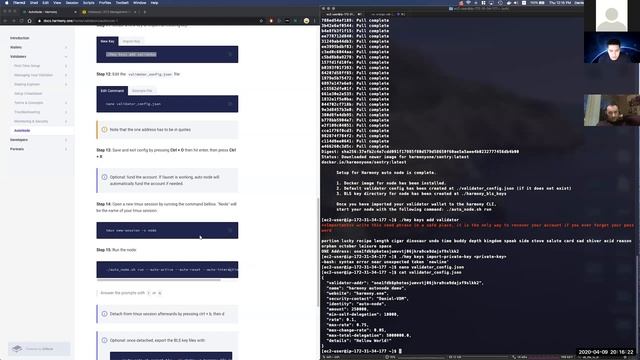The image size is (640, 360).
Task: Open the menu bar clock
Action: [560, 2]
